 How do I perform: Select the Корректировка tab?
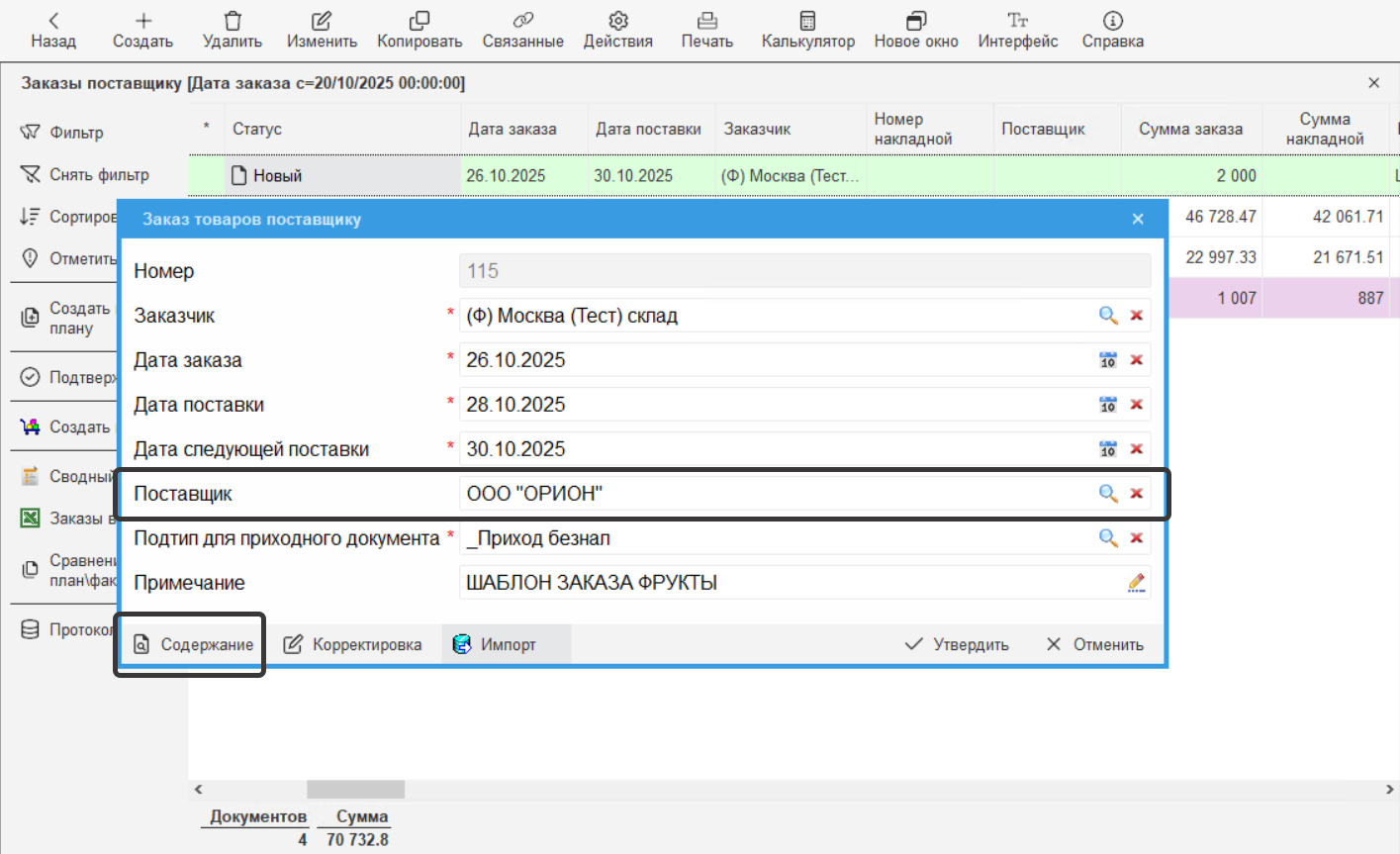click(x=353, y=645)
